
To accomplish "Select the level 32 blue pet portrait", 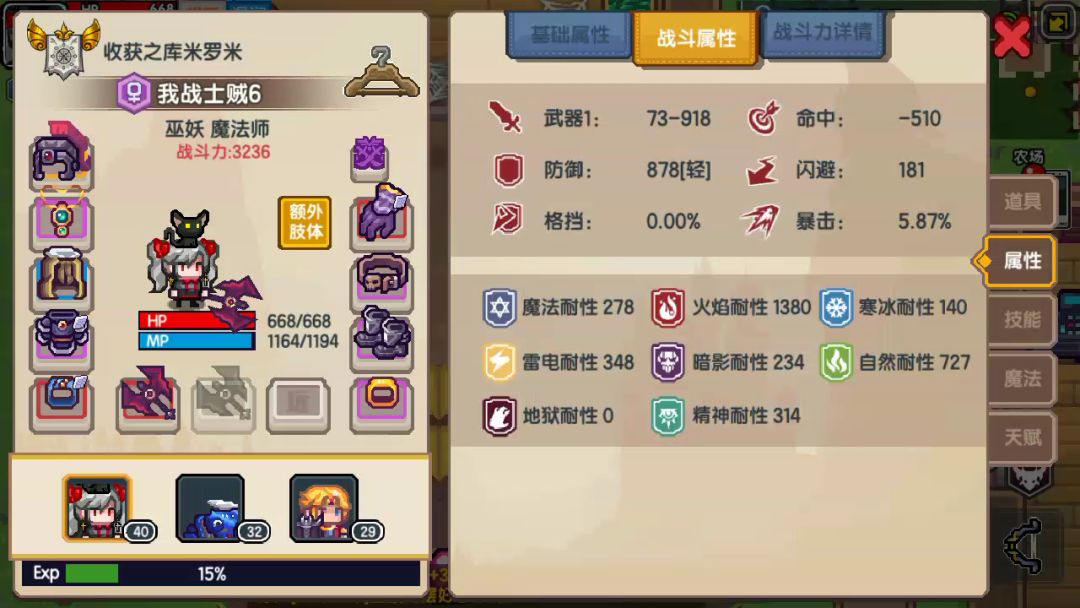I will coord(210,508).
